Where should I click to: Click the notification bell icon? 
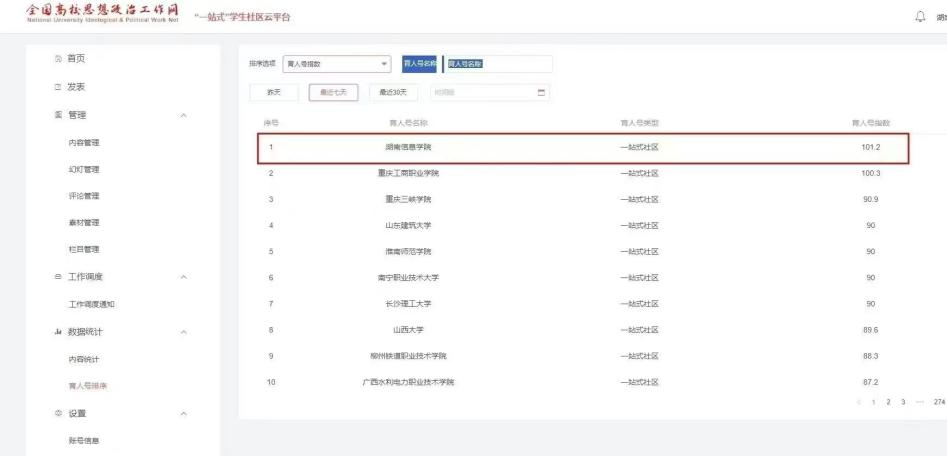(x=920, y=16)
